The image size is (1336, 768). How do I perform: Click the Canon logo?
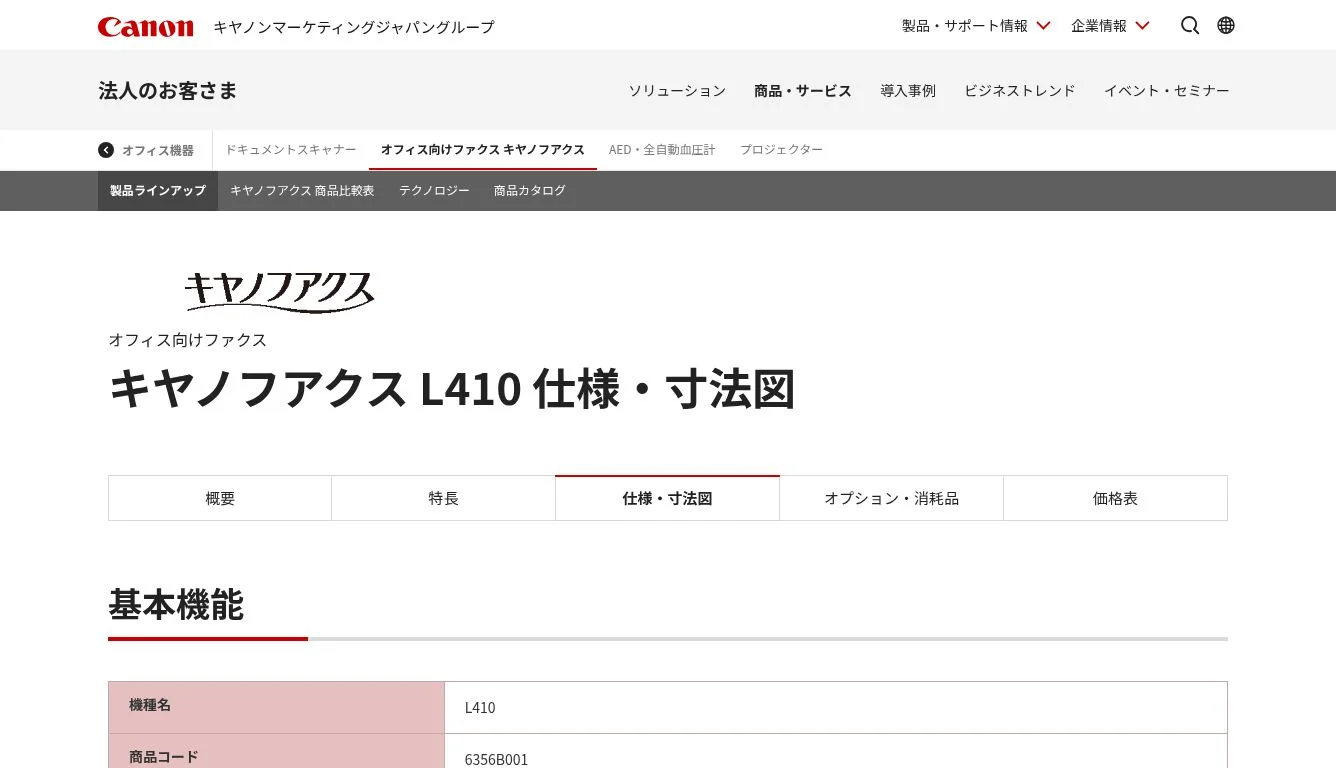click(146, 26)
